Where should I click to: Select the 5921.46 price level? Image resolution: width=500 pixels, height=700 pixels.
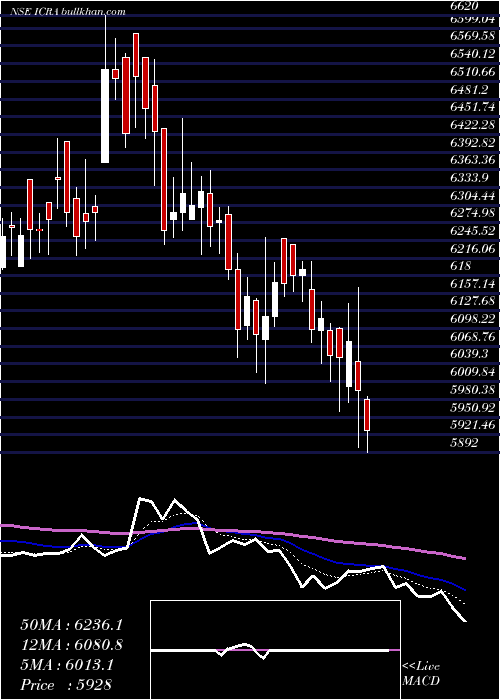pos(473,425)
